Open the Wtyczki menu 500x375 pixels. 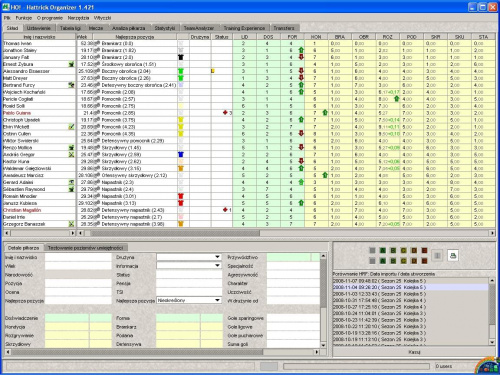[x=102, y=18]
